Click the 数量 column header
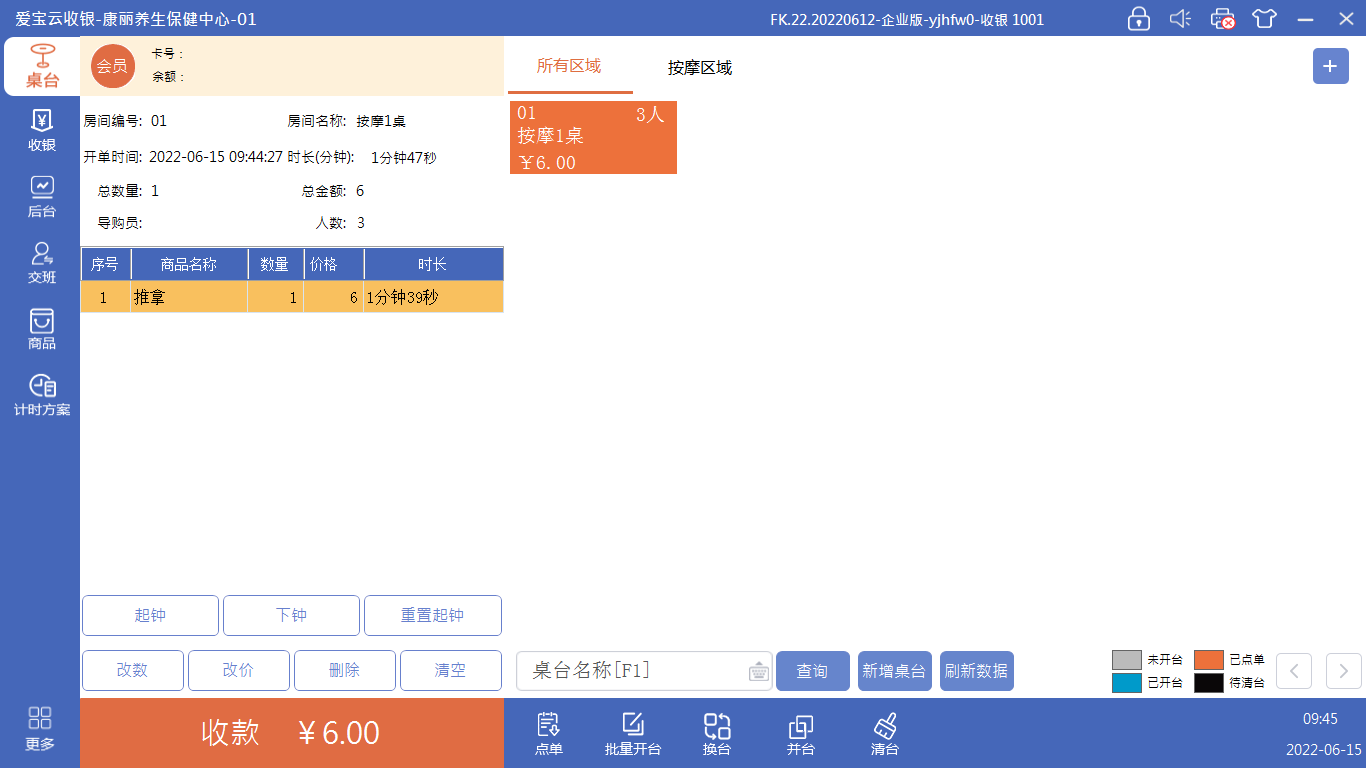 [275, 265]
